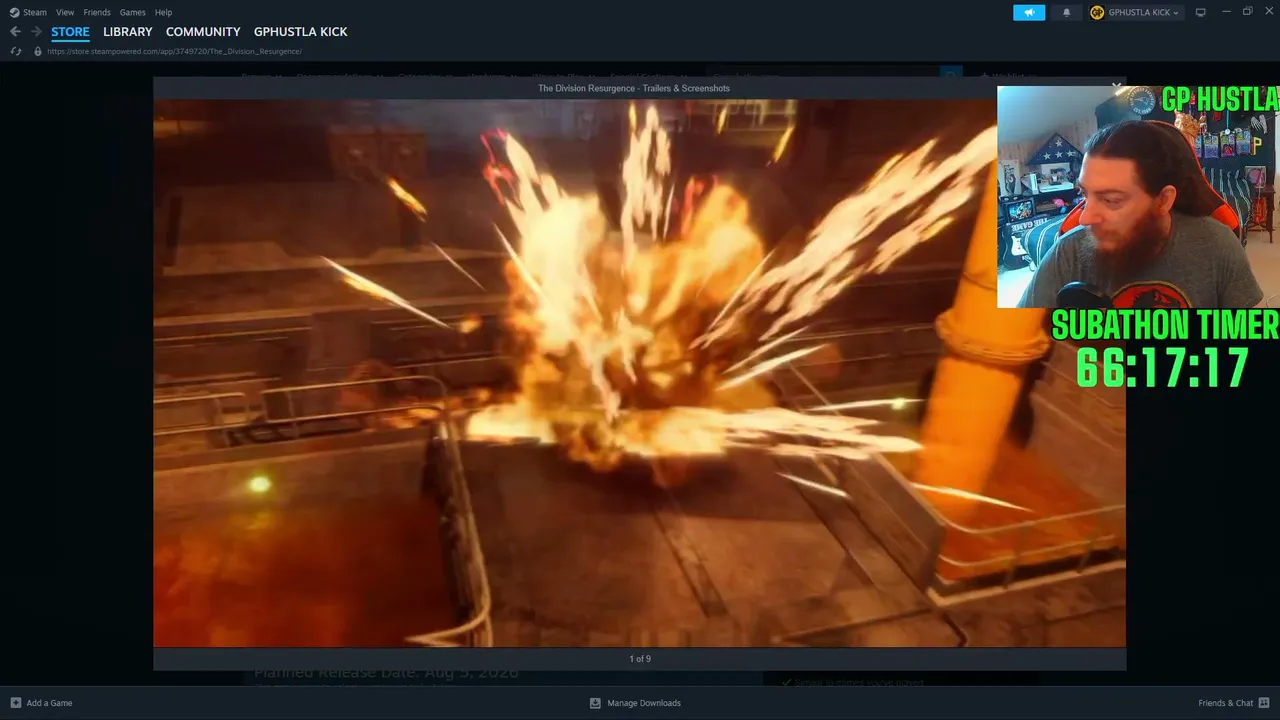Click the Add a Game label
The image size is (1280, 720).
click(49, 703)
